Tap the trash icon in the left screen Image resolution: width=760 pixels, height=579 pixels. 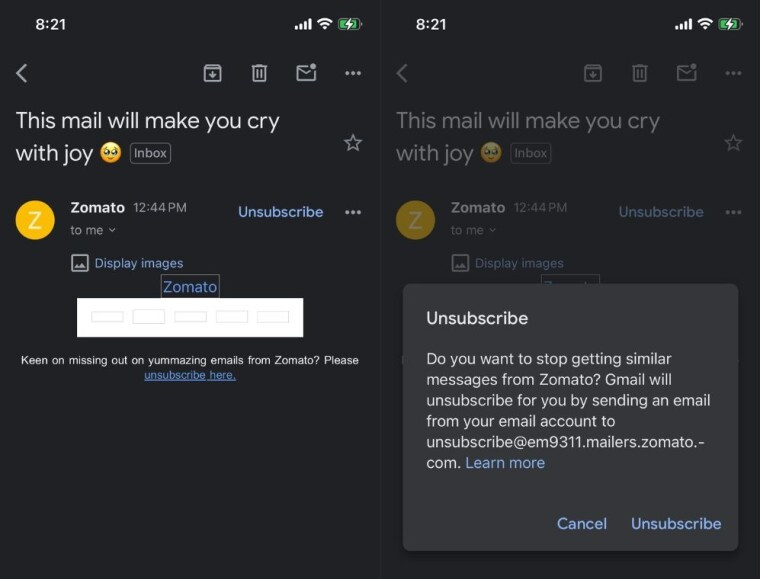pos(259,73)
